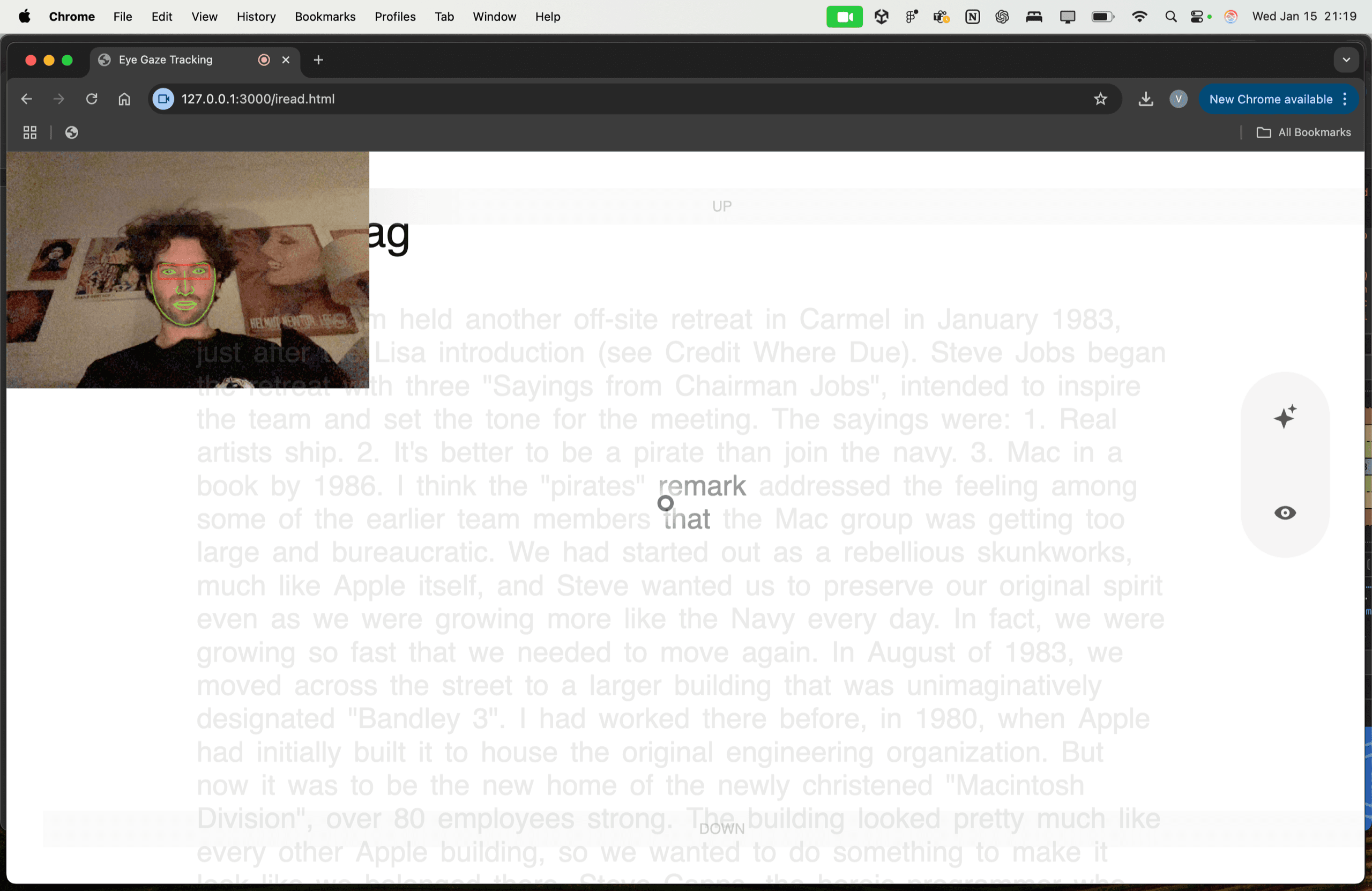The height and width of the screenshot is (891, 1372).
Task: Open a new tab with the plus button
Action: (x=318, y=60)
